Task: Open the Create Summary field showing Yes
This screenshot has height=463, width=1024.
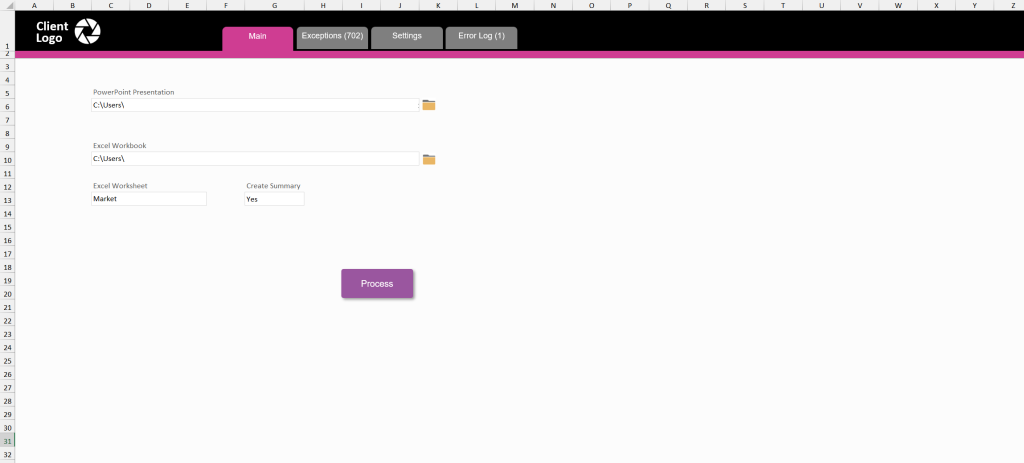Action: point(274,199)
